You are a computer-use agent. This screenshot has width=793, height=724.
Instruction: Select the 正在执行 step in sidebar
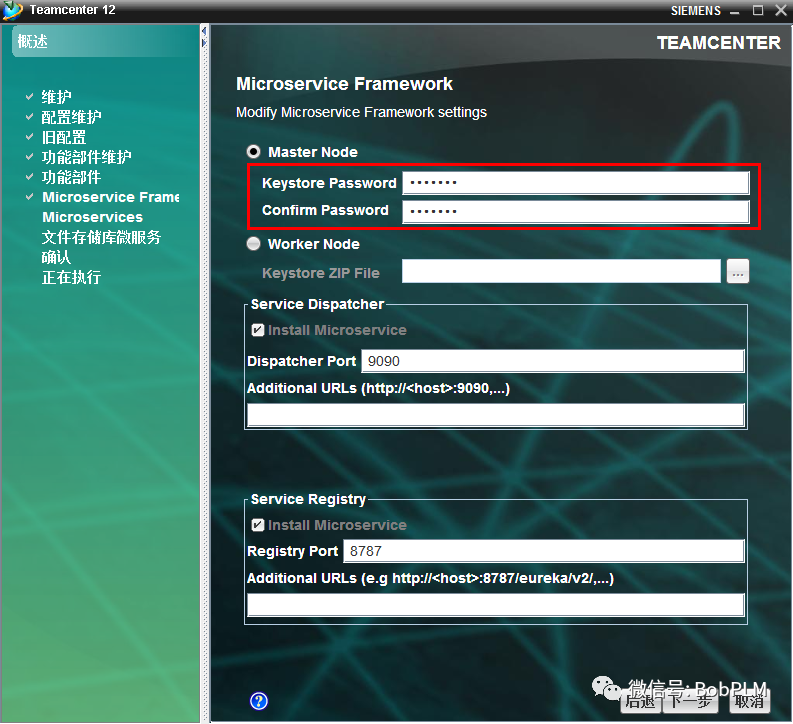[x=71, y=277]
